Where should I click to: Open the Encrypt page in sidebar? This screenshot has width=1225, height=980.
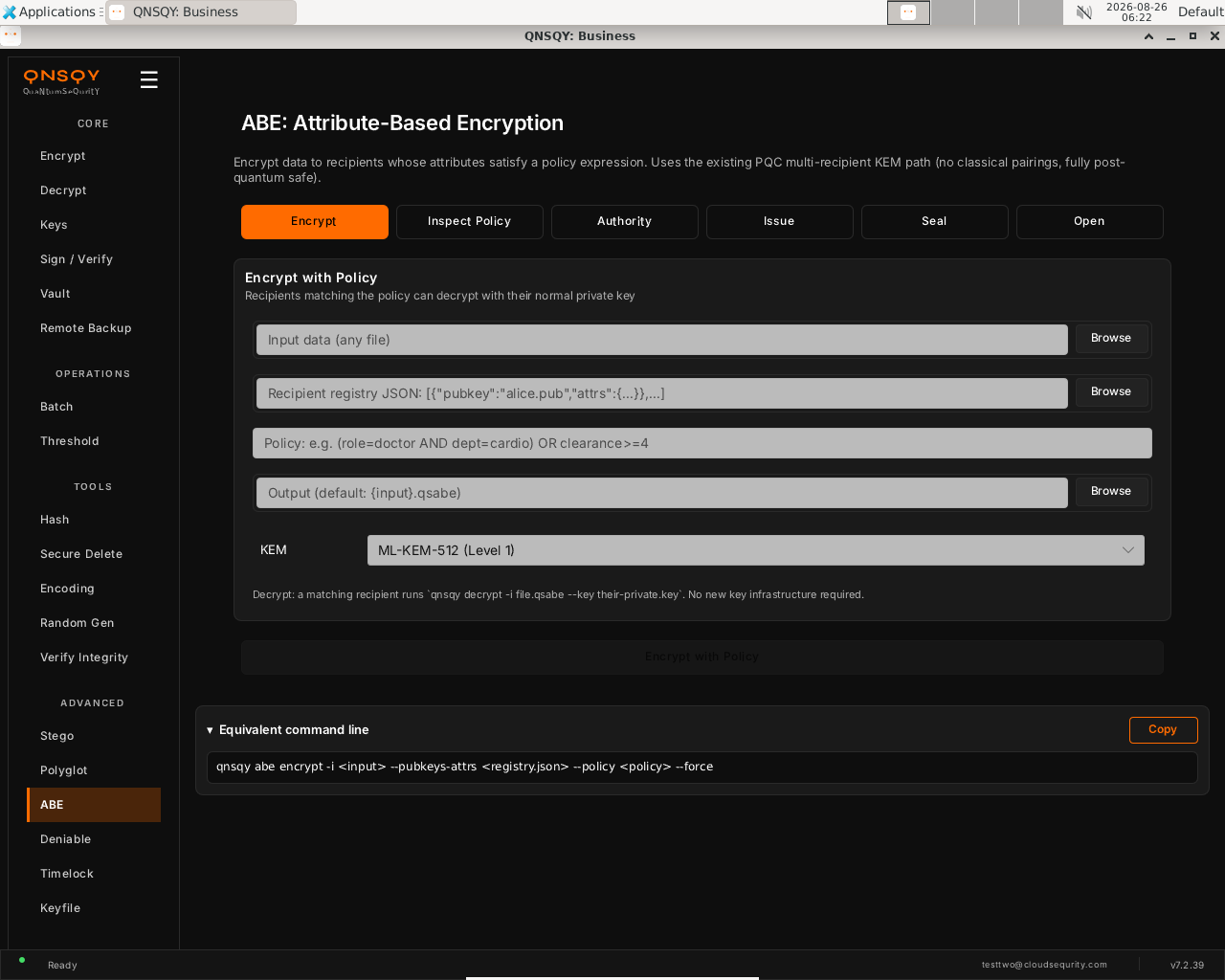pos(94,156)
